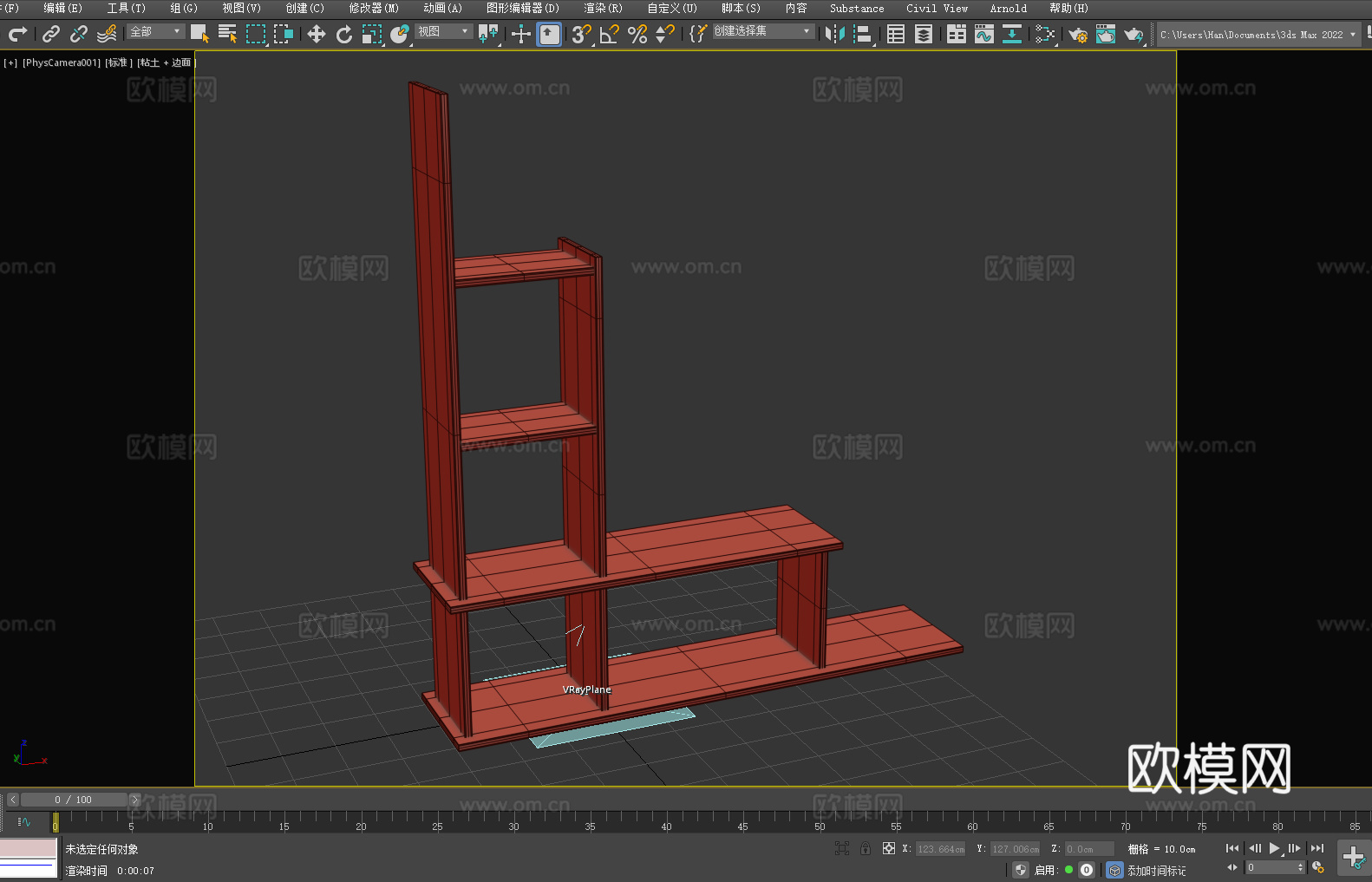Open the Curve Editor icon
Image resolution: width=1372 pixels, height=882 pixels.
point(984,34)
